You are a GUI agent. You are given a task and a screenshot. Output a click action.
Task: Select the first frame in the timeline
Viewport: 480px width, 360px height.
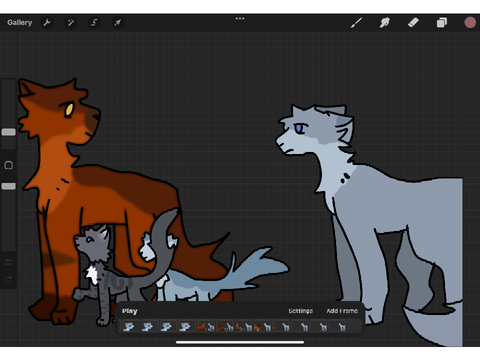(129, 326)
